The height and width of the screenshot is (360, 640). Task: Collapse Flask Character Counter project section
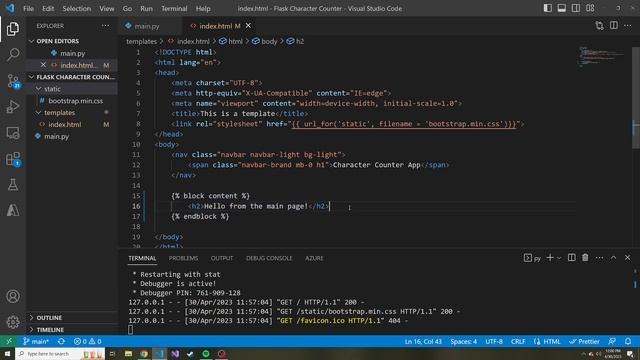tap(72, 77)
